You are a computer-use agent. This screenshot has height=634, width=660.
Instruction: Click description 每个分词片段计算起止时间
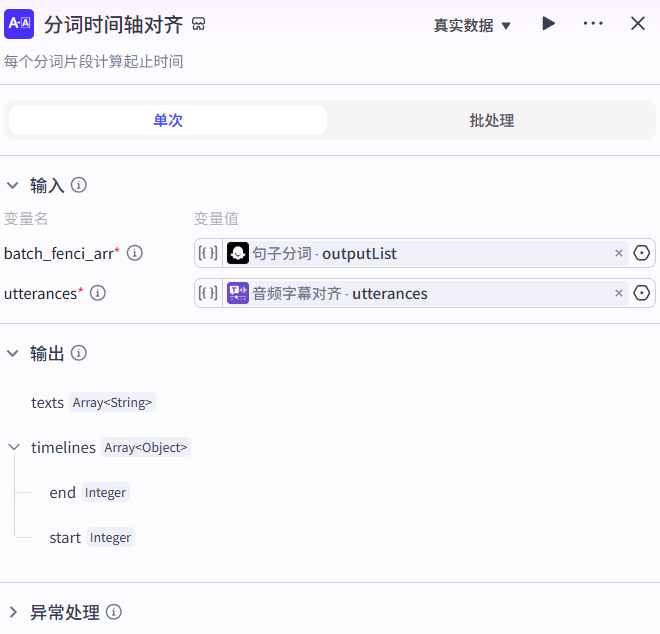(x=93, y=62)
